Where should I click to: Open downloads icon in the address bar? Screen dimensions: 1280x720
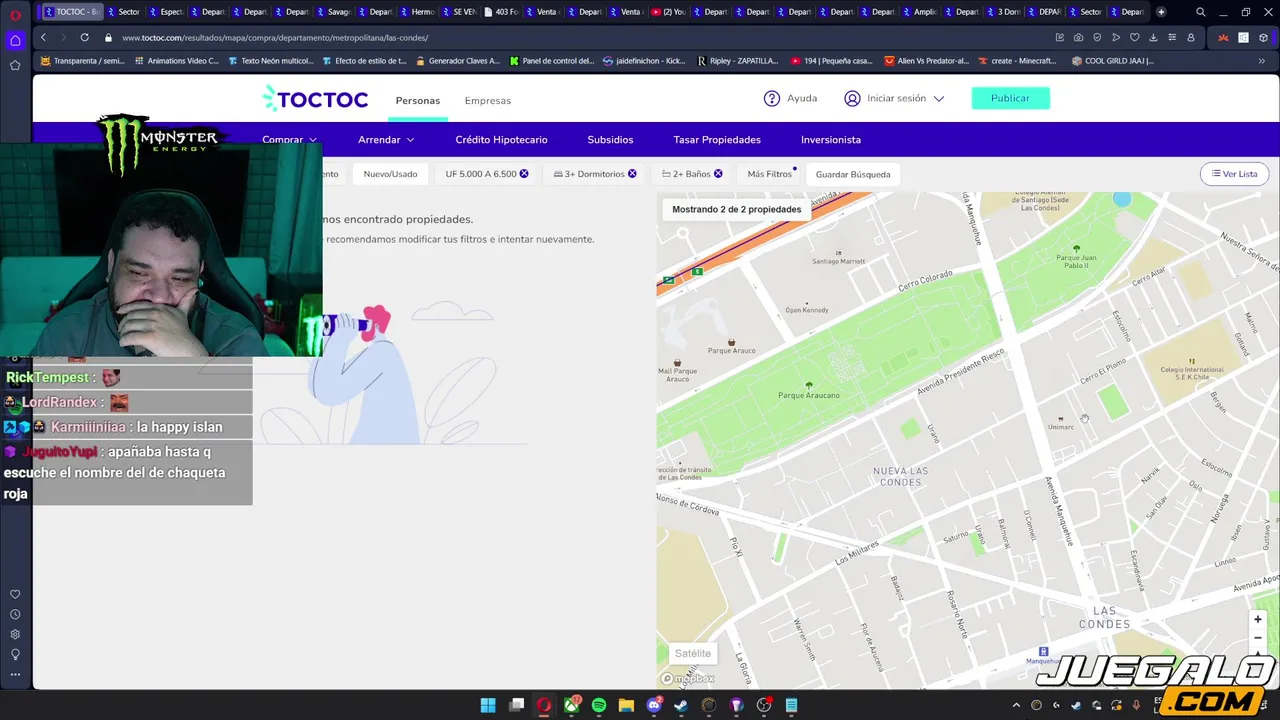click(x=1153, y=37)
